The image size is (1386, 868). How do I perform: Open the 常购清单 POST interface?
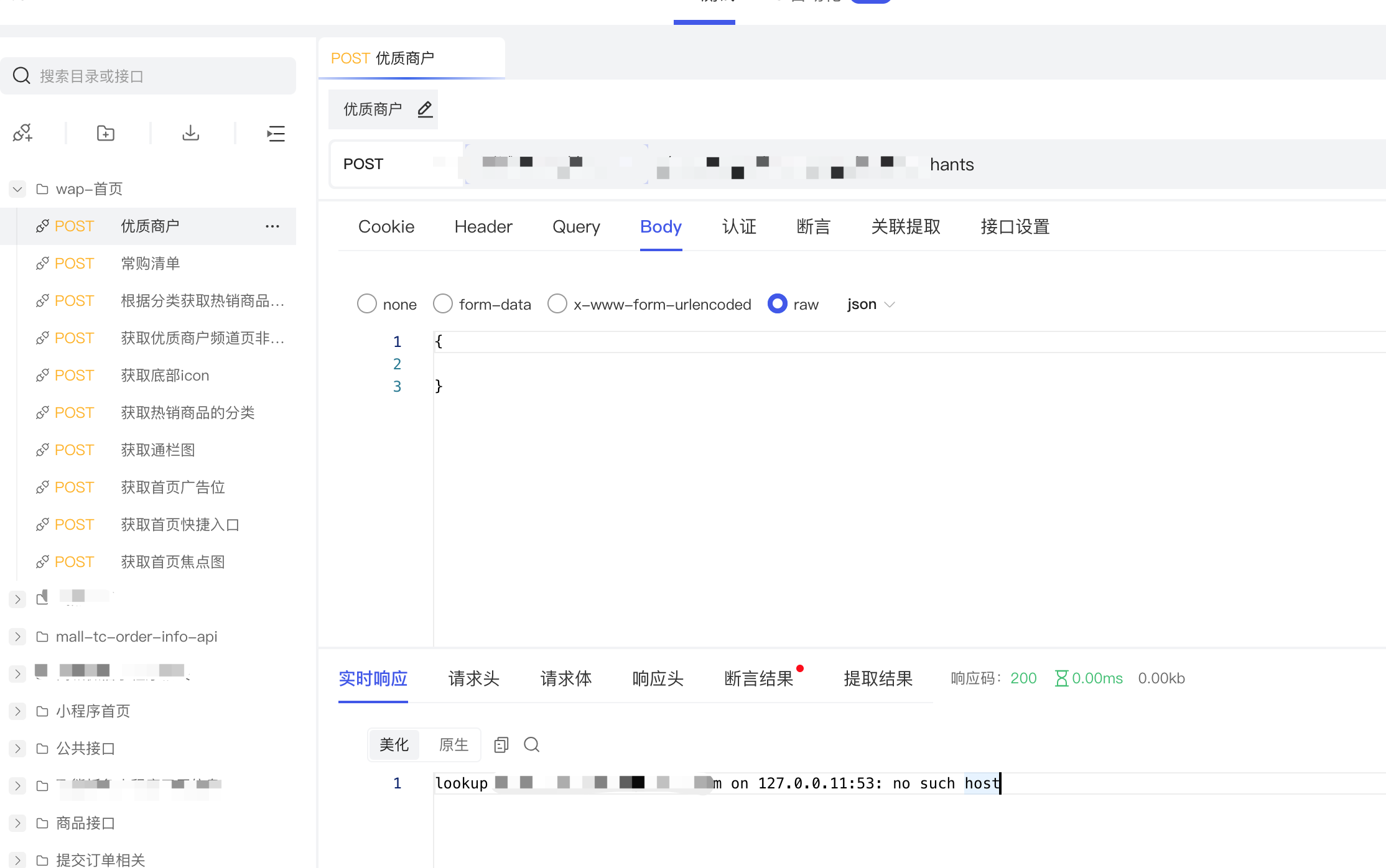(x=150, y=264)
